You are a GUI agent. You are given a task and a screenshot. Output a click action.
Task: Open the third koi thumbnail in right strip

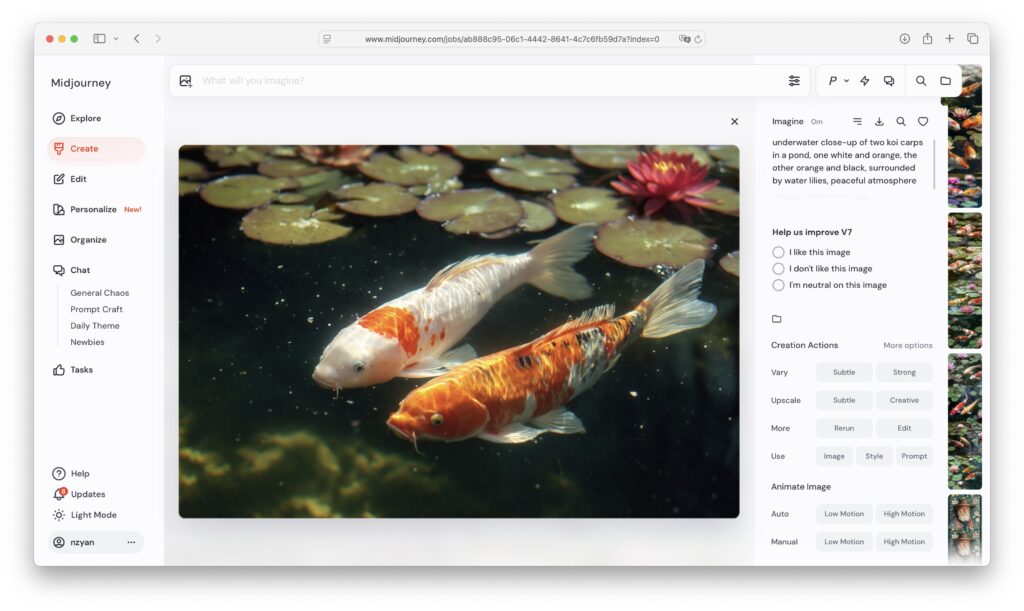coord(965,422)
